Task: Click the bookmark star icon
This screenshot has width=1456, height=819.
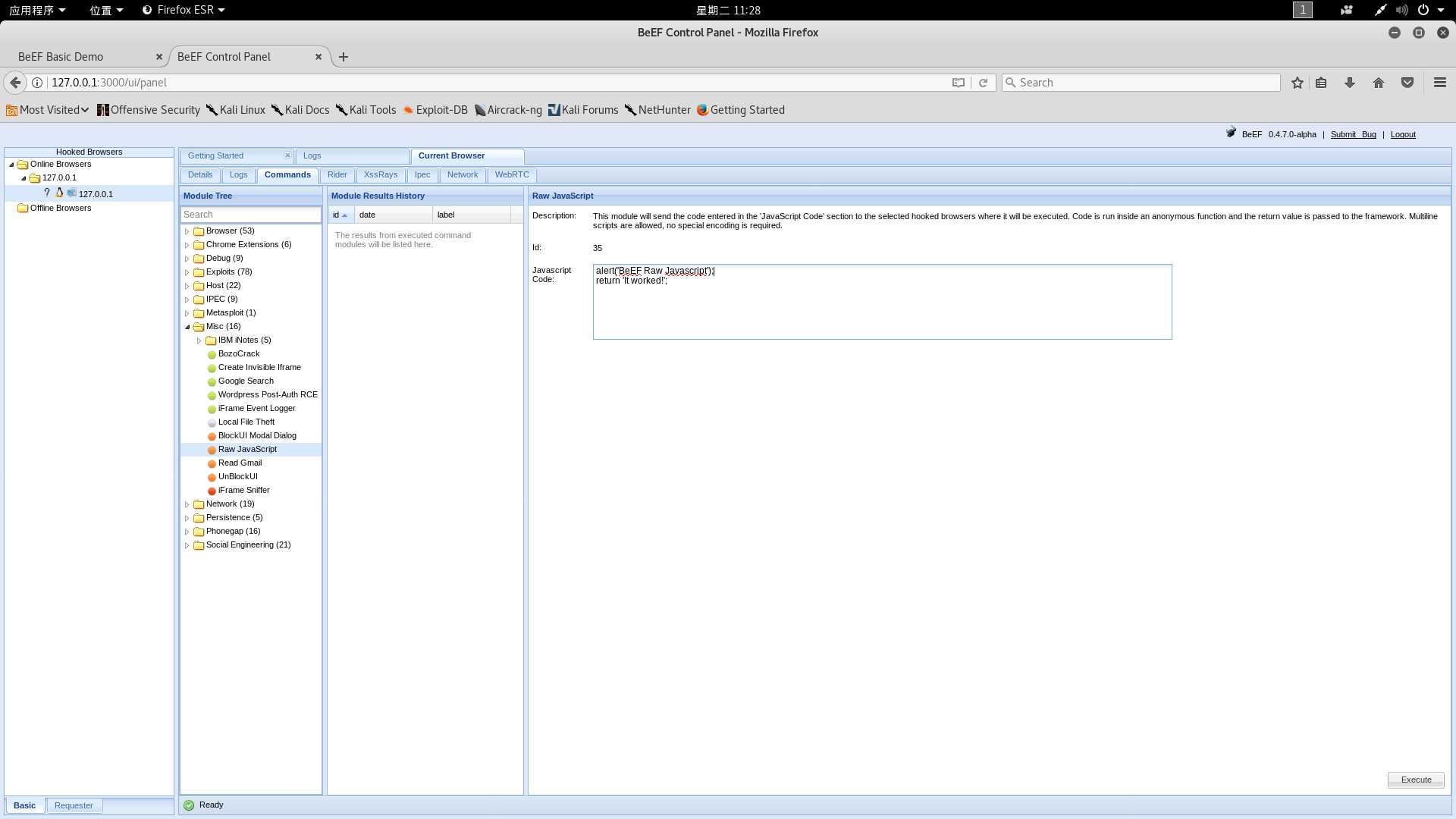Action: point(1298,83)
